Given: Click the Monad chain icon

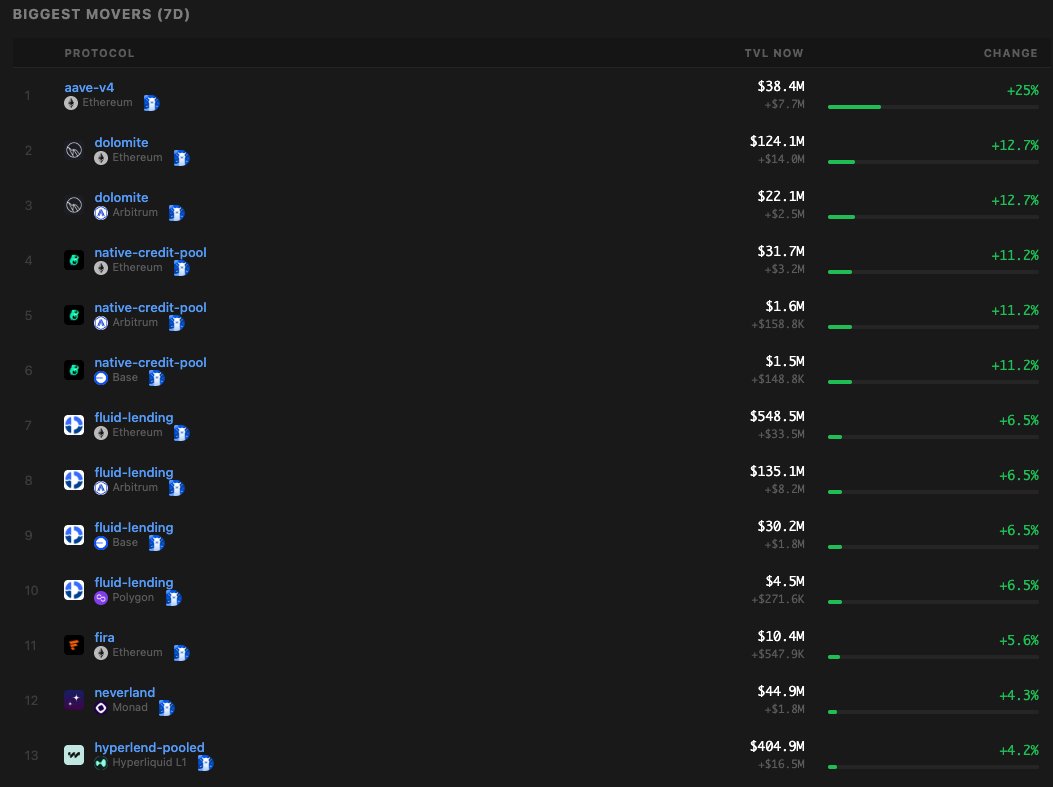Looking at the screenshot, I should 101,708.
